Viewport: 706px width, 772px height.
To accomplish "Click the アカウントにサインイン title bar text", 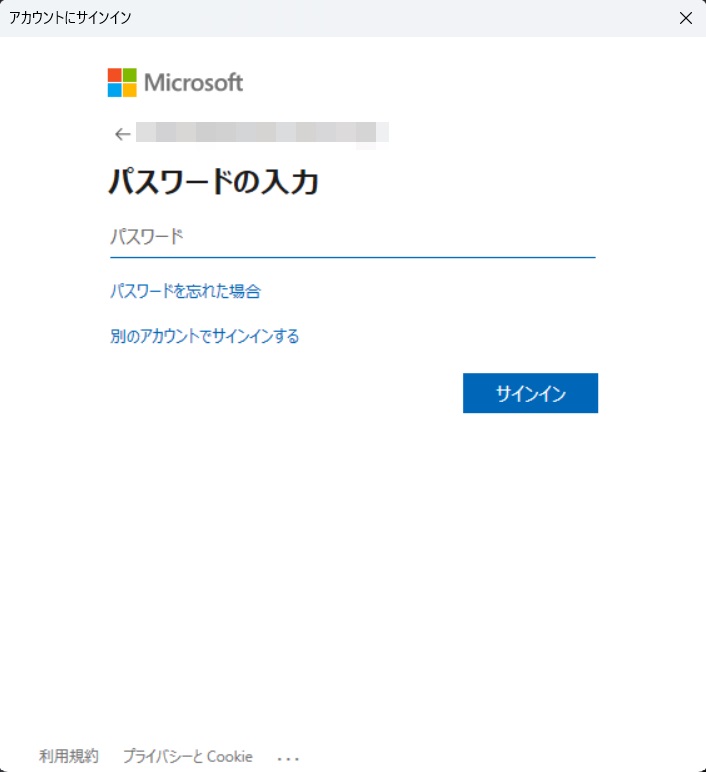I will pyautogui.click(x=70, y=18).
